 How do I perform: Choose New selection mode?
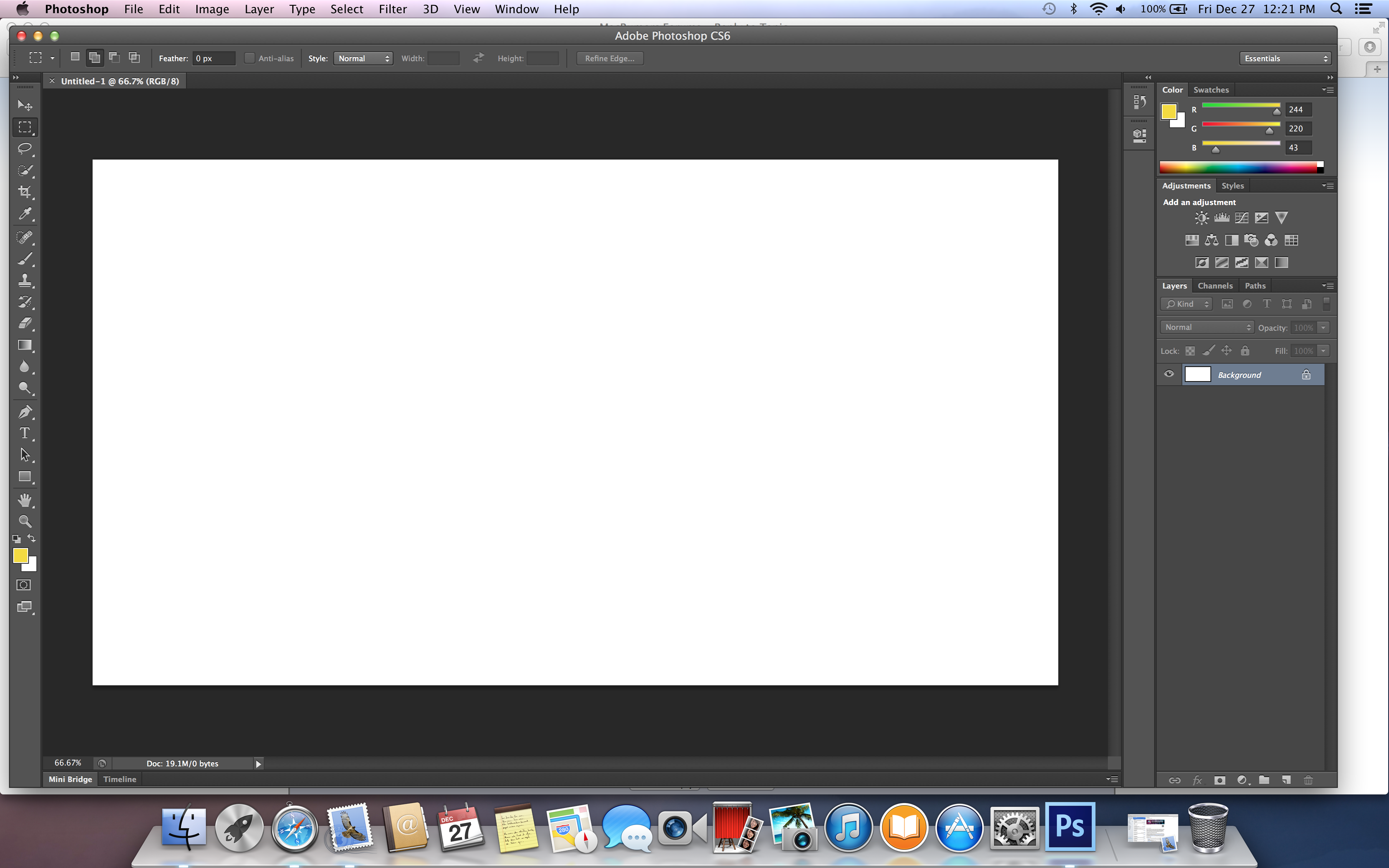coord(74,57)
